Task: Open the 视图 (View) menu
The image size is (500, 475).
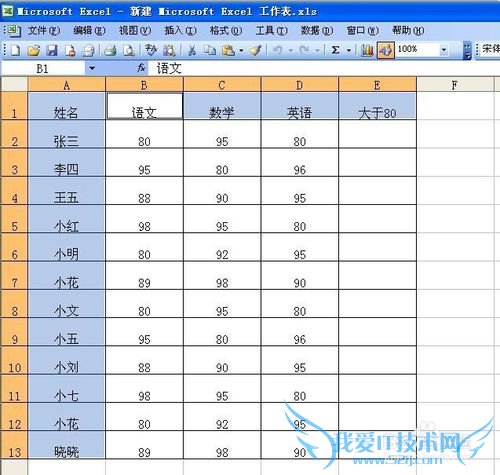Action: coord(135,31)
